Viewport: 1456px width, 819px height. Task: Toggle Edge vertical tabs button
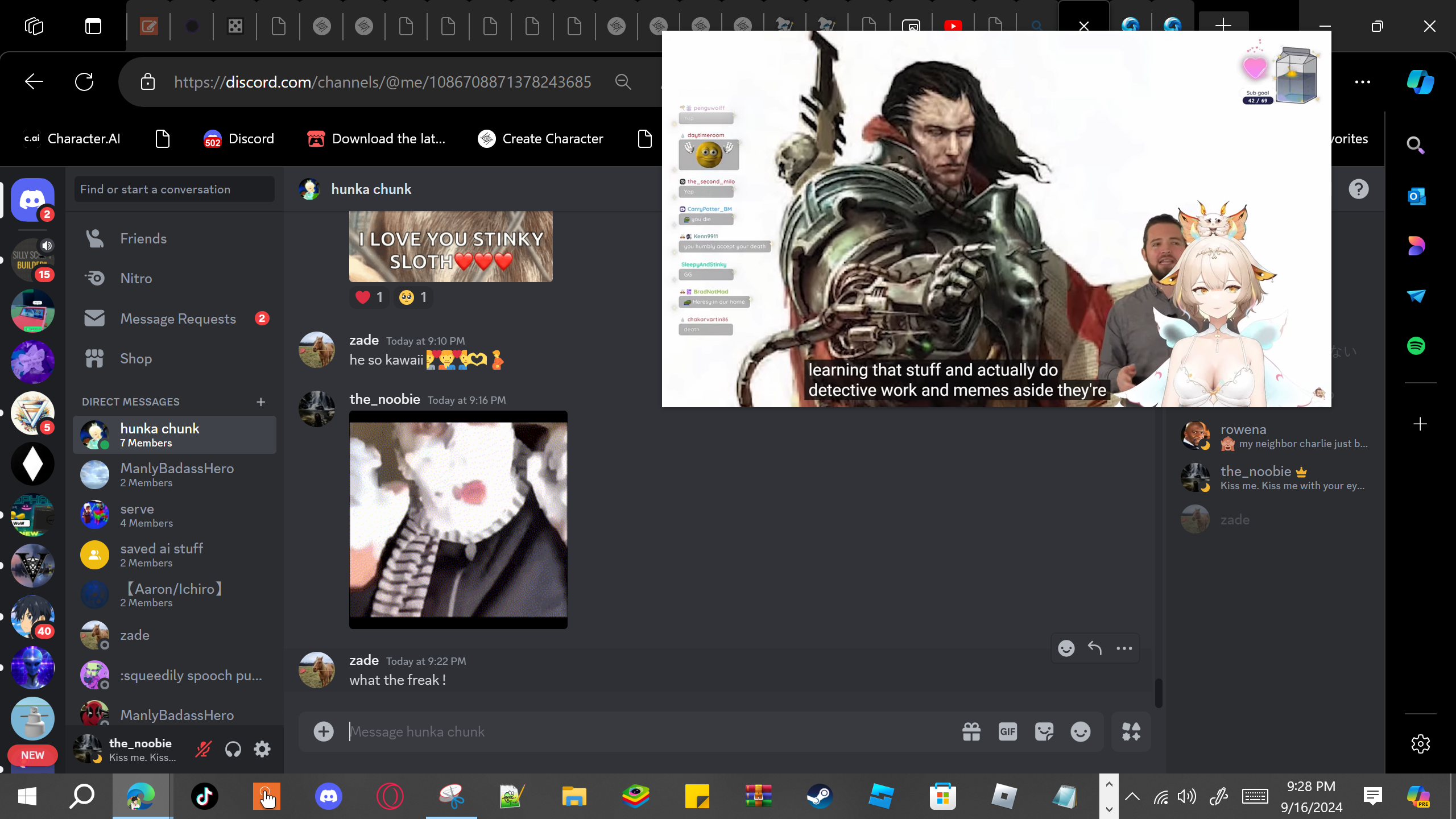[93, 26]
